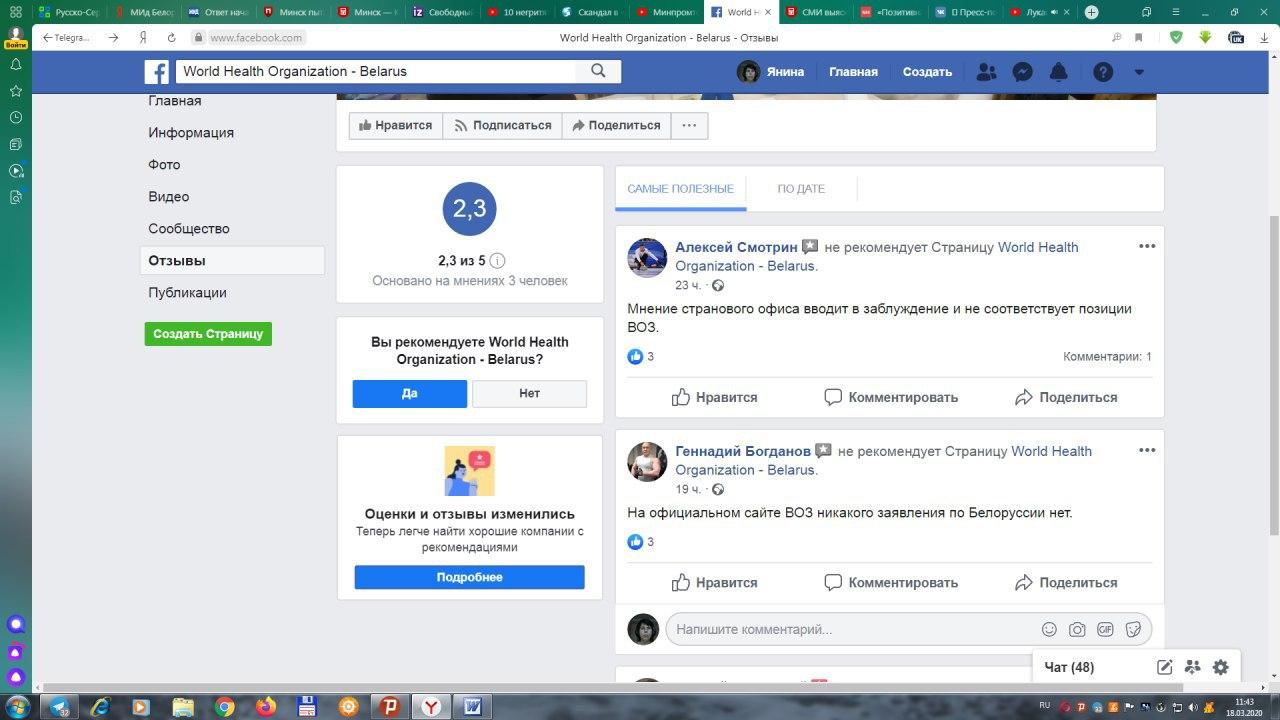Open Telegram in Windows taskbar
Image resolution: width=1280 pixels, height=720 pixels.
coord(60,707)
